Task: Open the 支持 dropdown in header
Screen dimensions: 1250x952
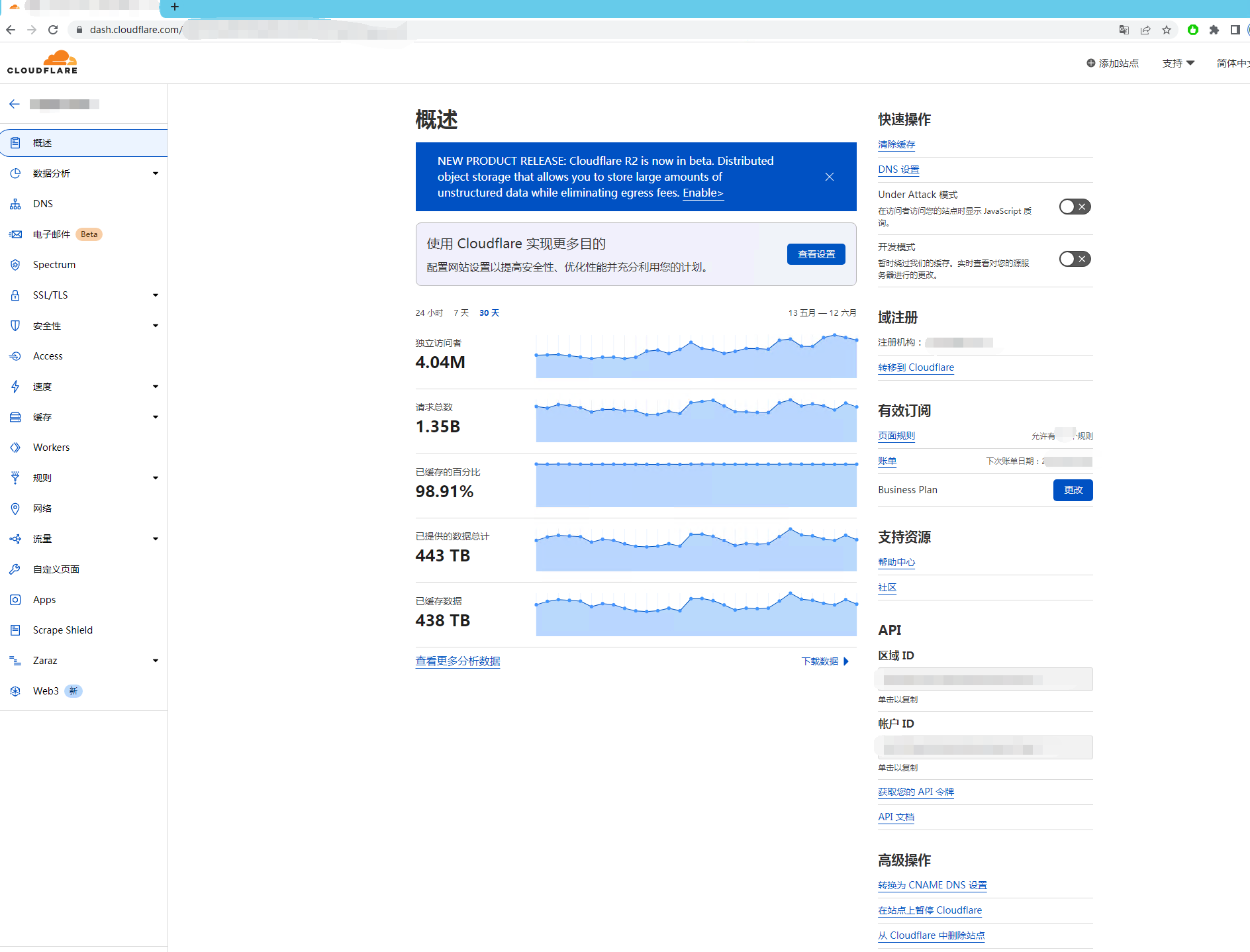Action: tap(1178, 64)
